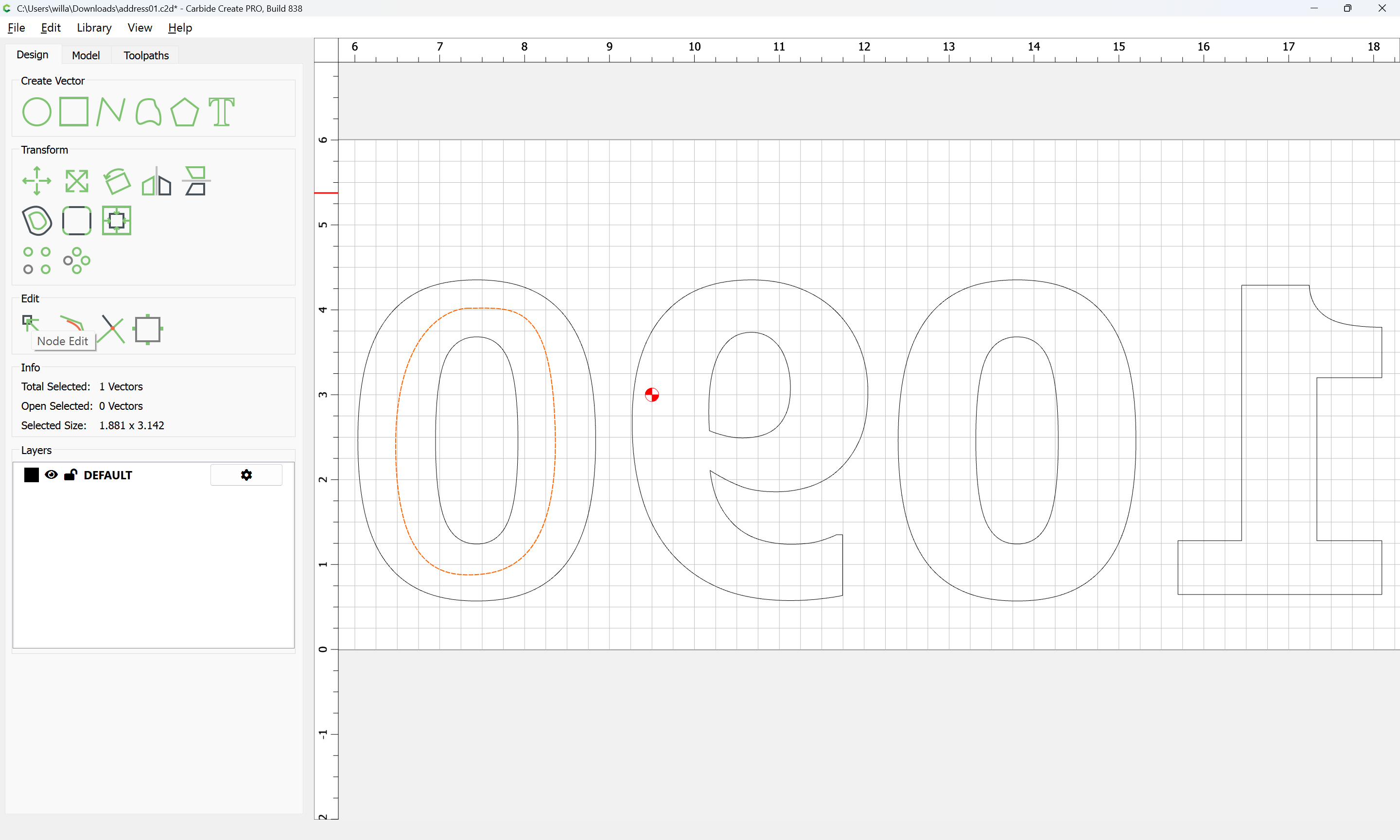Open DEFAULT layer settings gear
The image size is (1400, 840).
click(x=246, y=475)
